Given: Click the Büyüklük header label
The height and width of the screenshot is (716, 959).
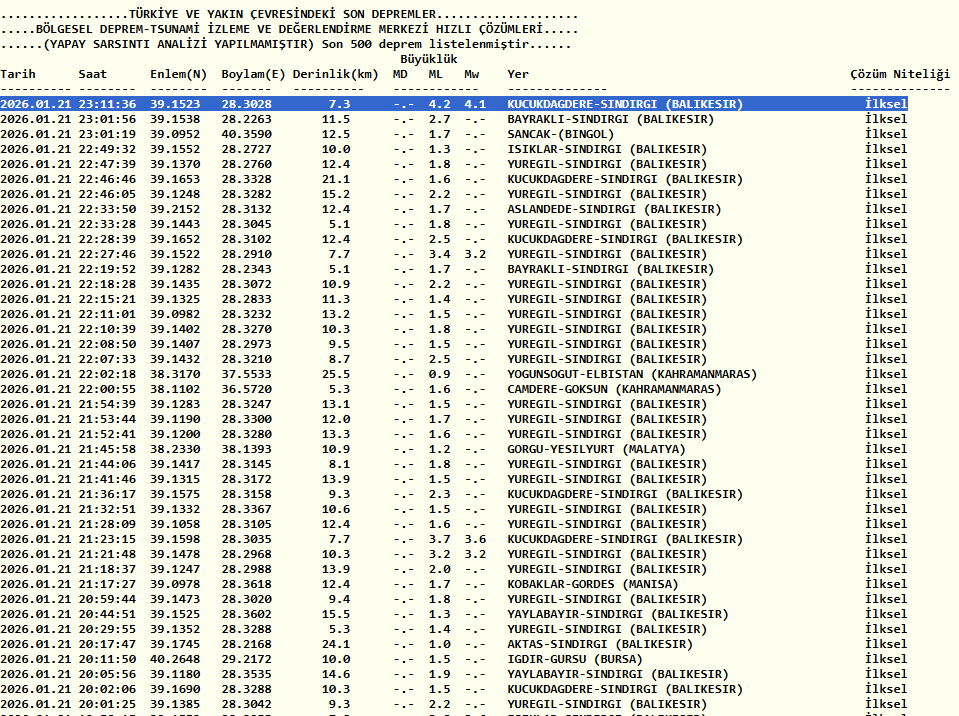Looking at the screenshot, I should [x=430, y=58].
